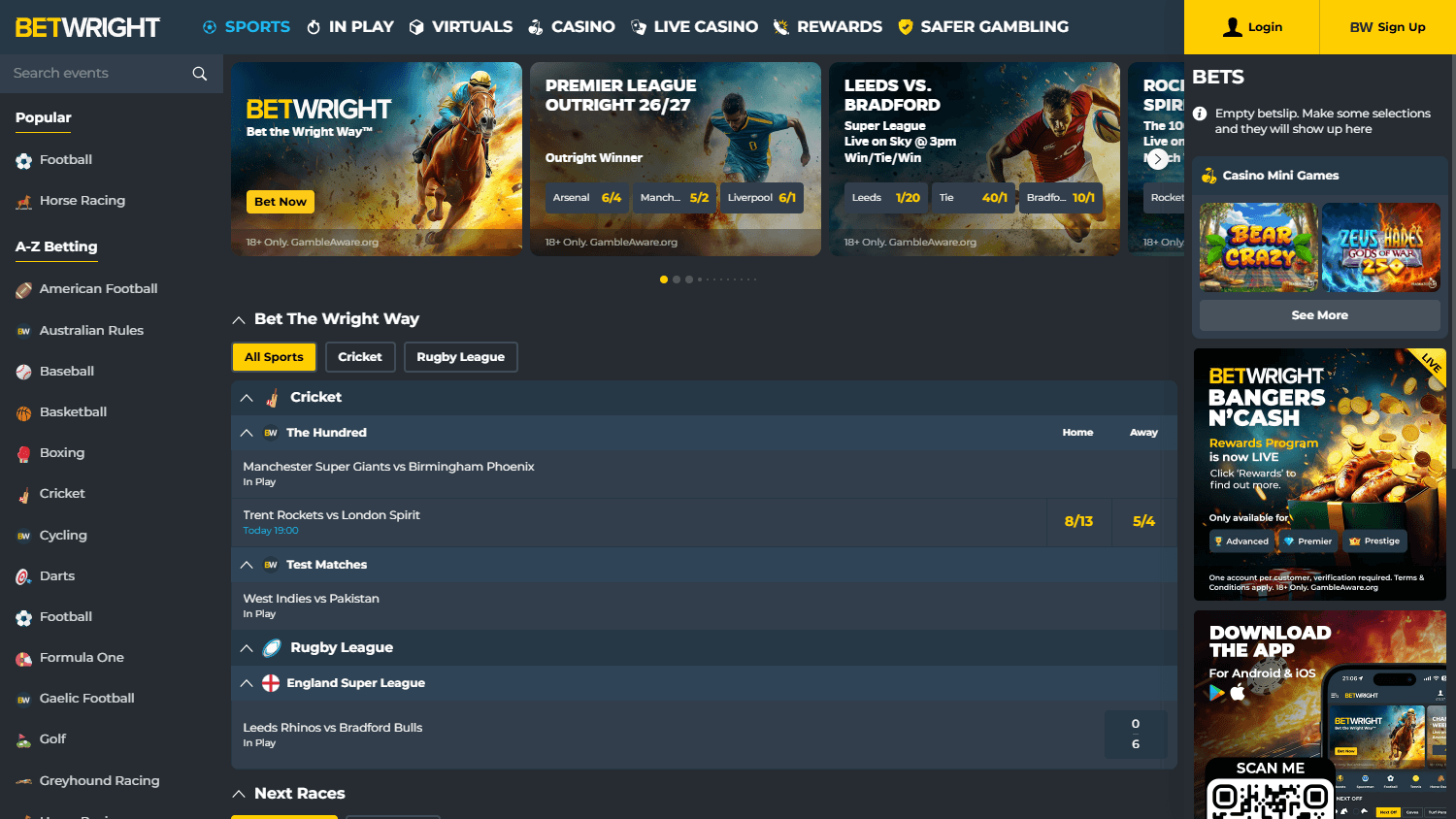1456x819 pixels.
Task: Open the SPORTS navigation tab
Action: tap(247, 27)
